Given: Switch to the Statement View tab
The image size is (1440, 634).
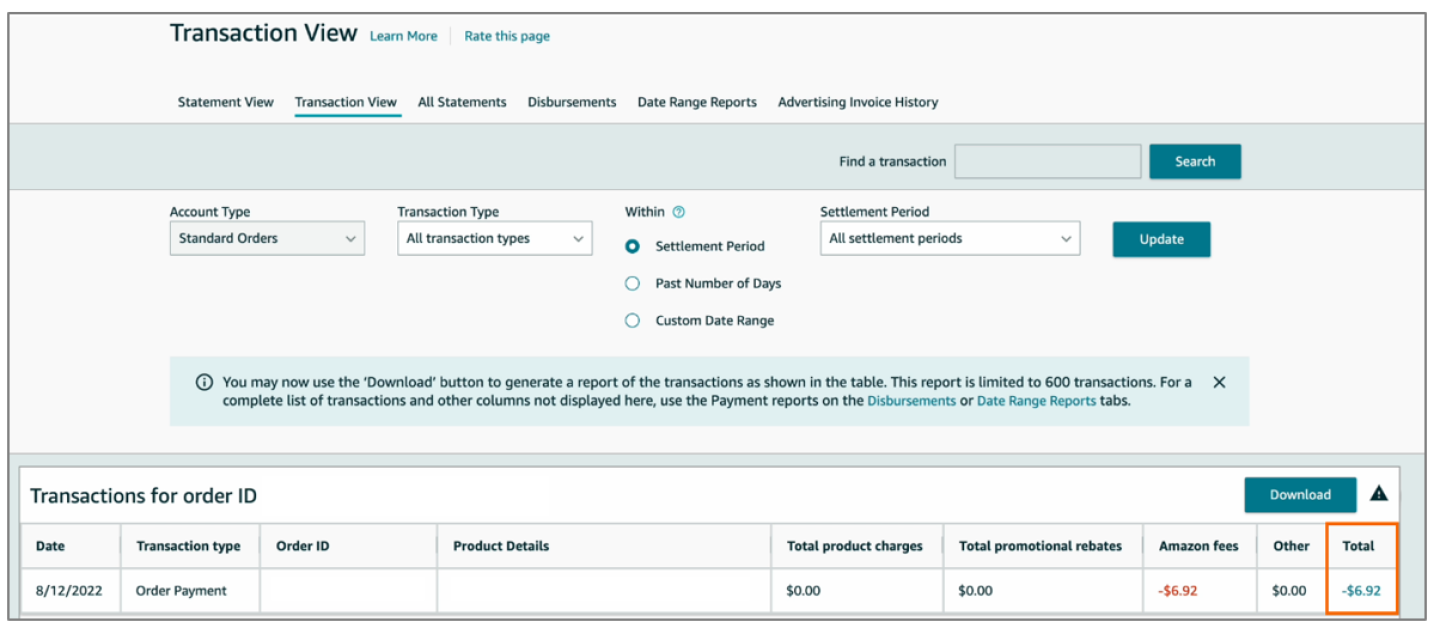Looking at the screenshot, I should tap(224, 102).
